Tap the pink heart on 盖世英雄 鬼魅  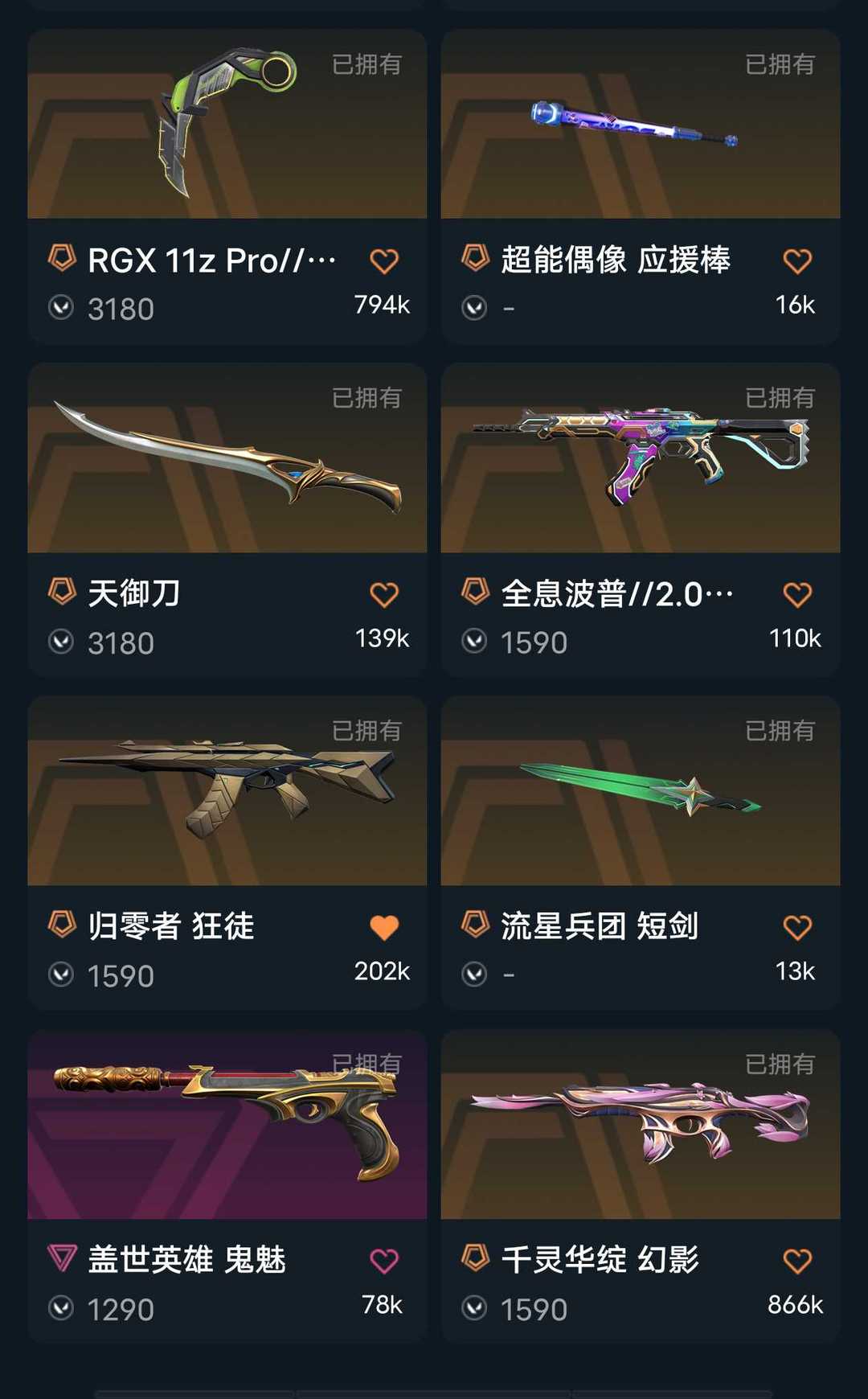[x=384, y=1261]
